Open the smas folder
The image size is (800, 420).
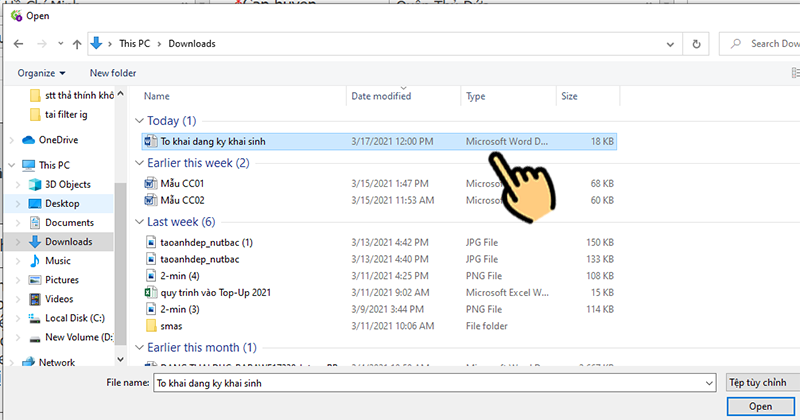[x=172, y=326]
